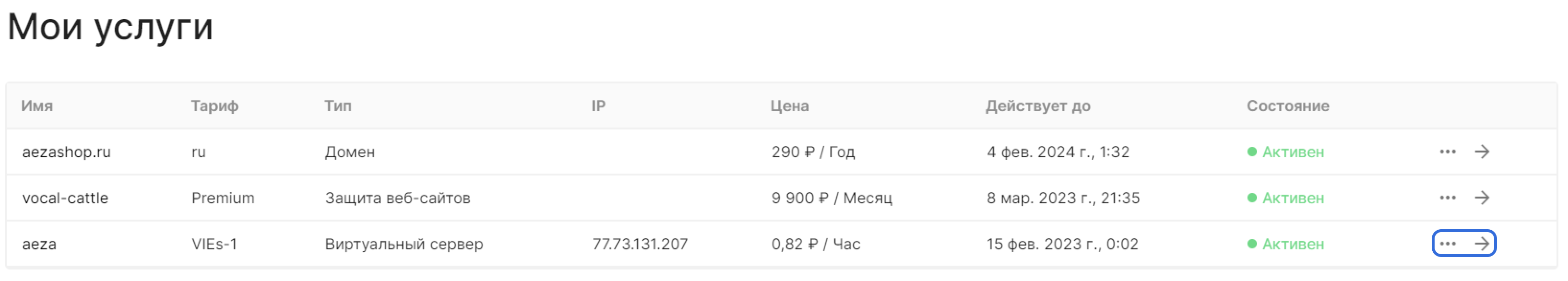Open three-dot menu for vocal-cattle
This screenshot has height=281, width=1568.
tap(1447, 198)
